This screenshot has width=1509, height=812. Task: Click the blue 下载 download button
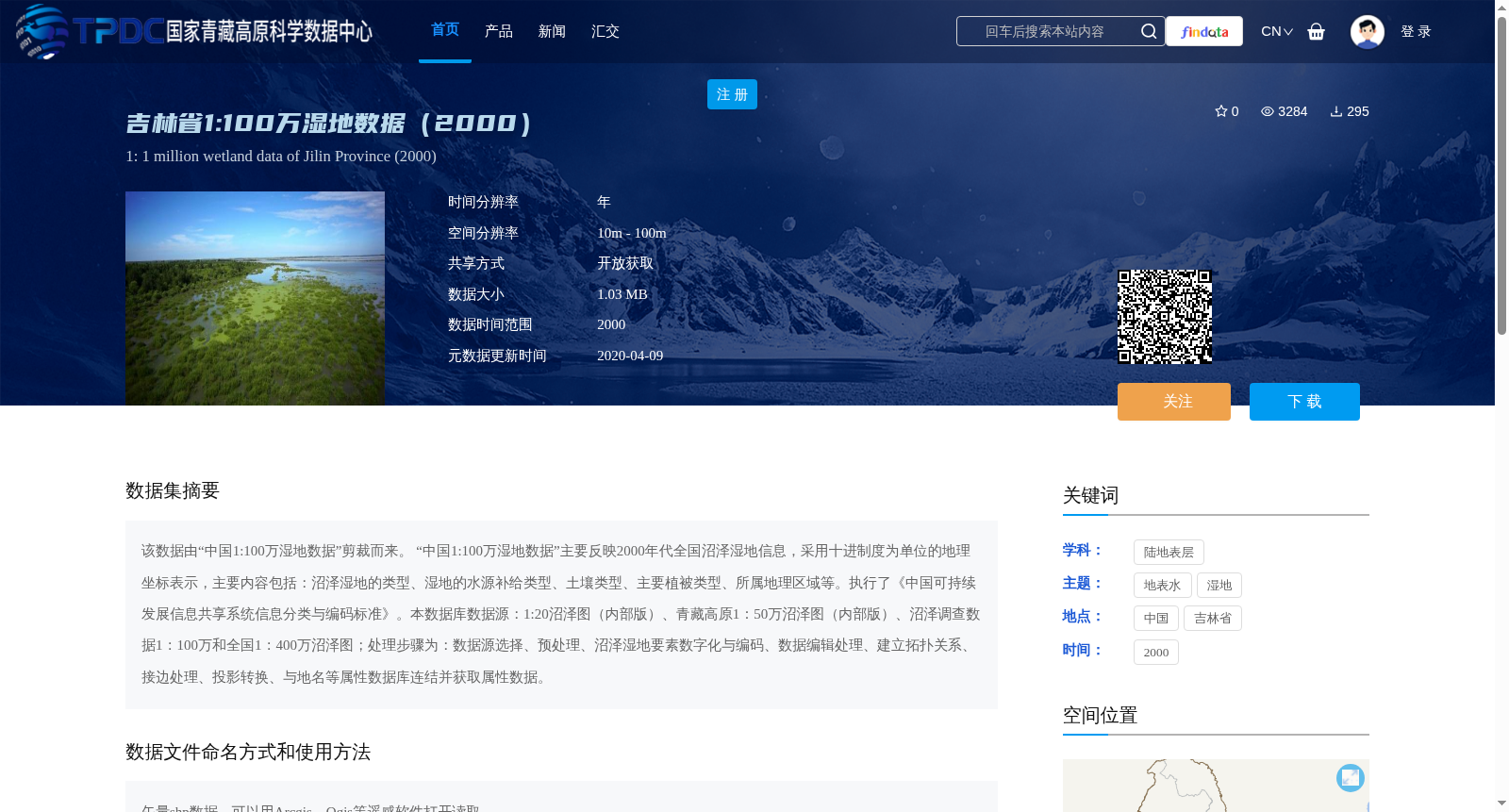(1304, 402)
